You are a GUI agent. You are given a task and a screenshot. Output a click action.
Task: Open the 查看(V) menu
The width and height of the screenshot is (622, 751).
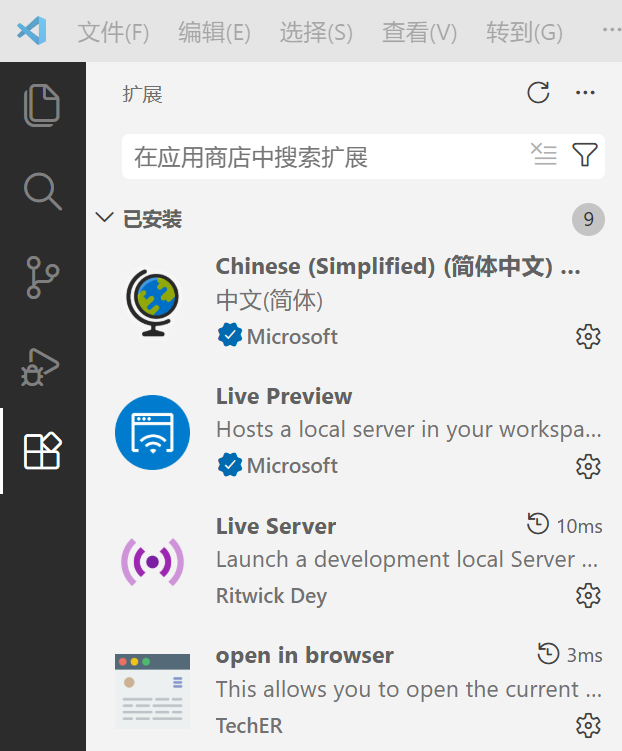coord(419,33)
